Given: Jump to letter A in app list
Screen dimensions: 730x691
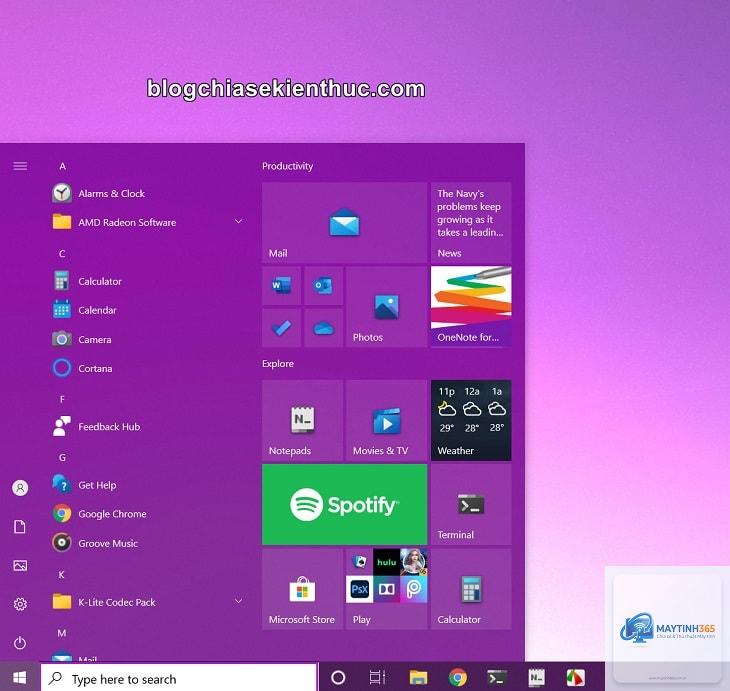Looking at the screenshot, I should point(62,166).
